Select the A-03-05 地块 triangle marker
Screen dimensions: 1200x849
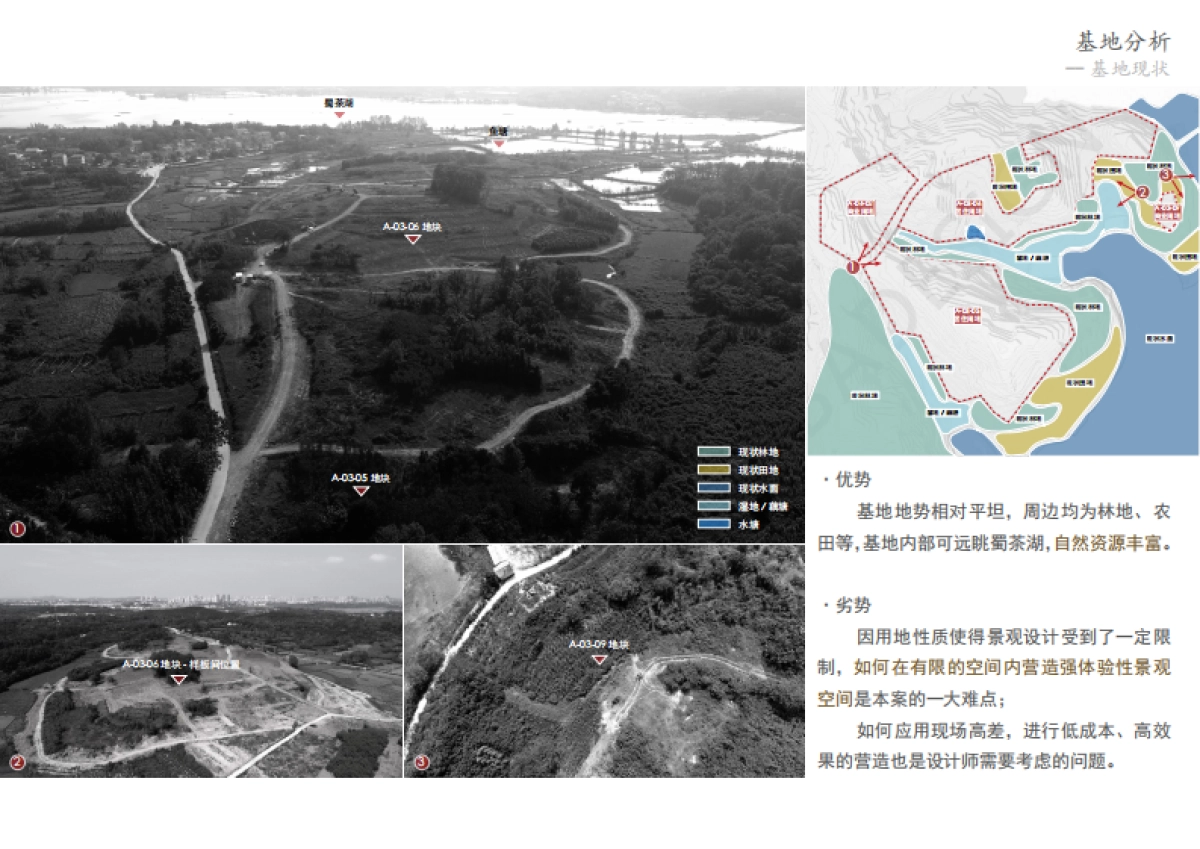(362, 490)
